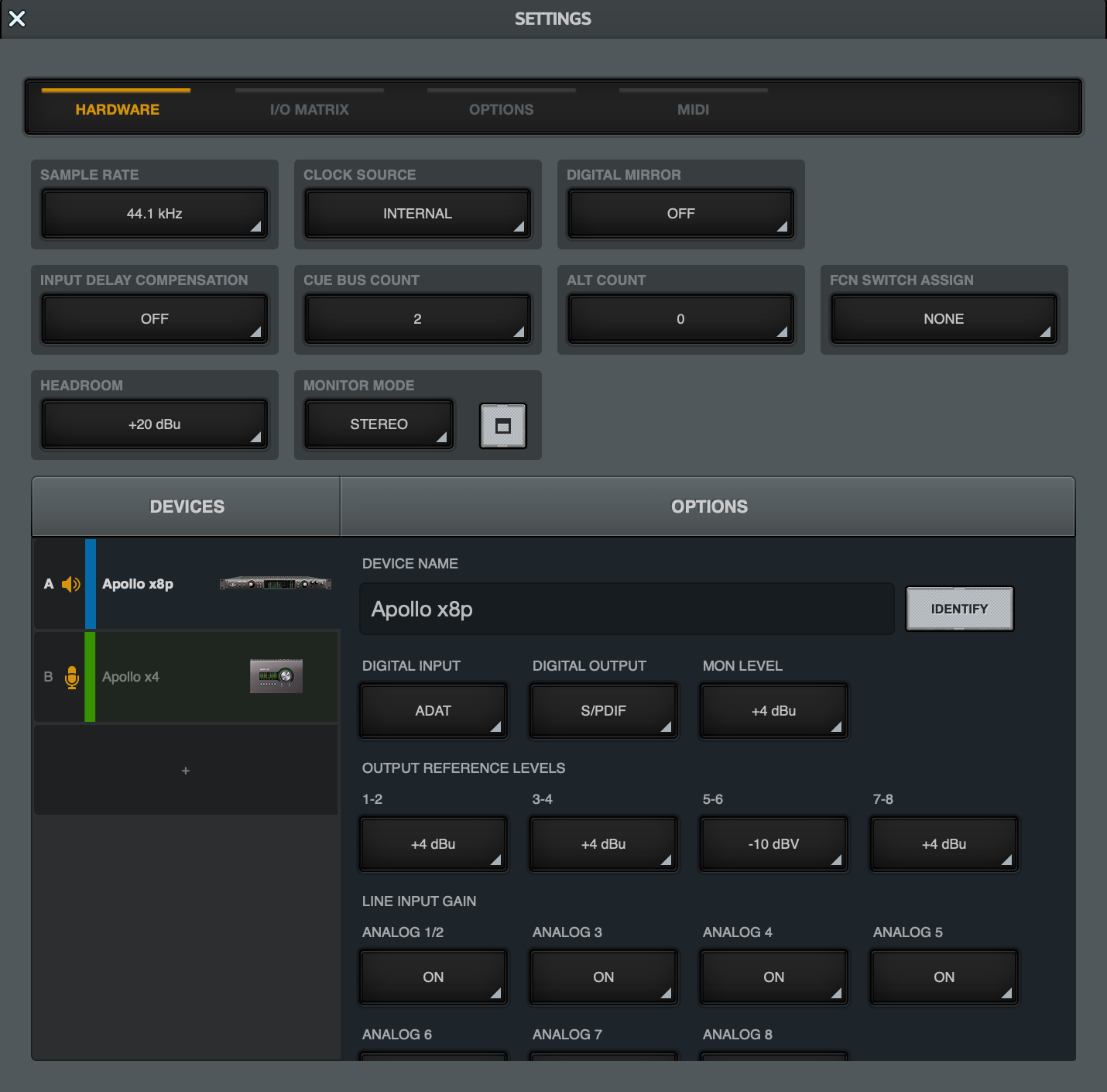Click the Apollo x4 desktop unit image
The height and width of the screenshot is (1092, 1107).
point(276,676)
